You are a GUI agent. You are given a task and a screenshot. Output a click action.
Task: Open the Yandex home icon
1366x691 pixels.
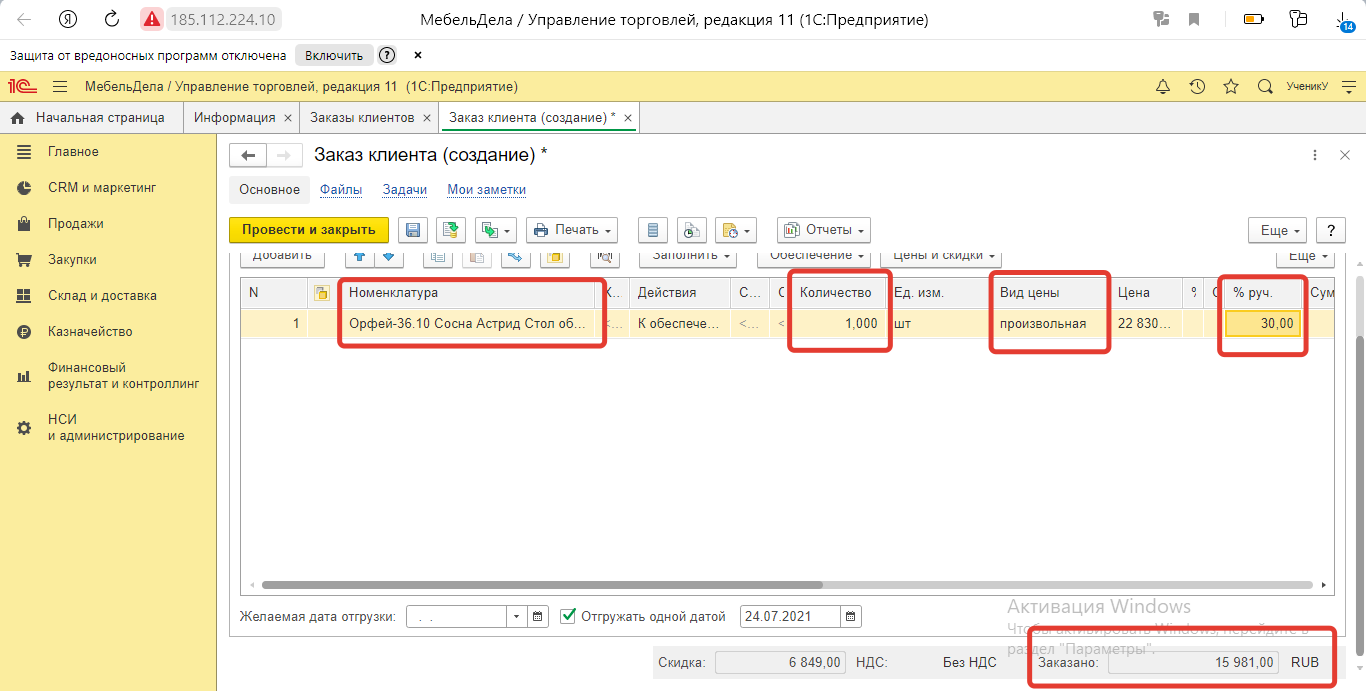(x=68, y=19)
